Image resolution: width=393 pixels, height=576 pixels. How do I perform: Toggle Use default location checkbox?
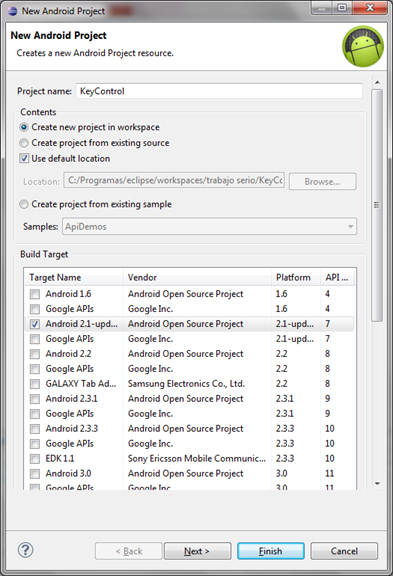tap(24, 159)
